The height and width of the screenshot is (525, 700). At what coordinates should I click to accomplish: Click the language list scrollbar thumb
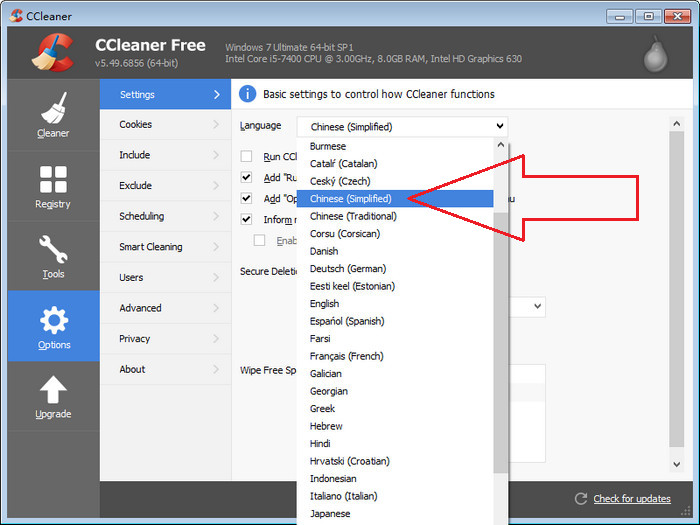tap(500, 342)
